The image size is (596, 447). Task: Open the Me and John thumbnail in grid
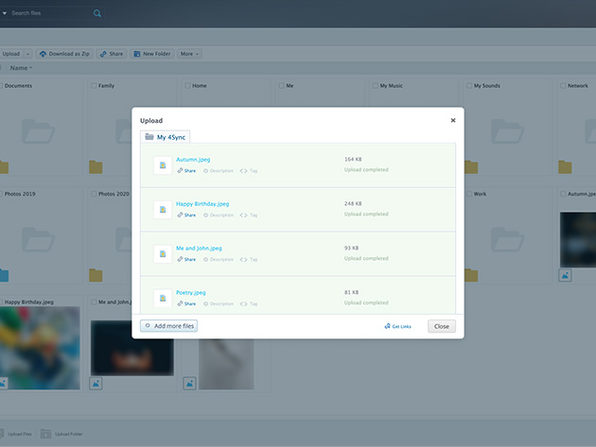click(132, 348)
